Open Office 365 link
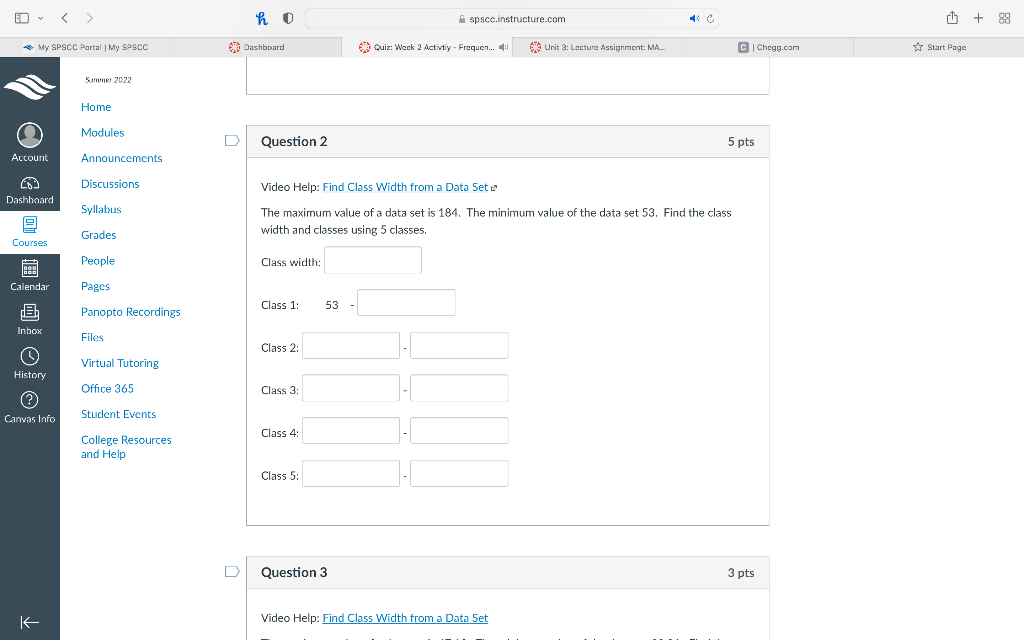 pyautogui.click(x=108, y=389)
